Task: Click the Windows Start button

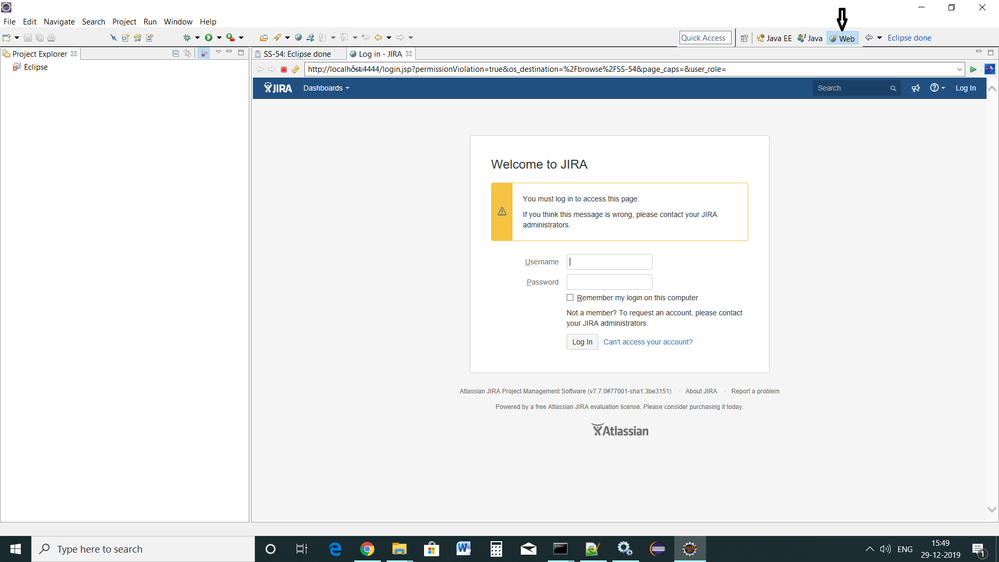Action: (15, 549)
